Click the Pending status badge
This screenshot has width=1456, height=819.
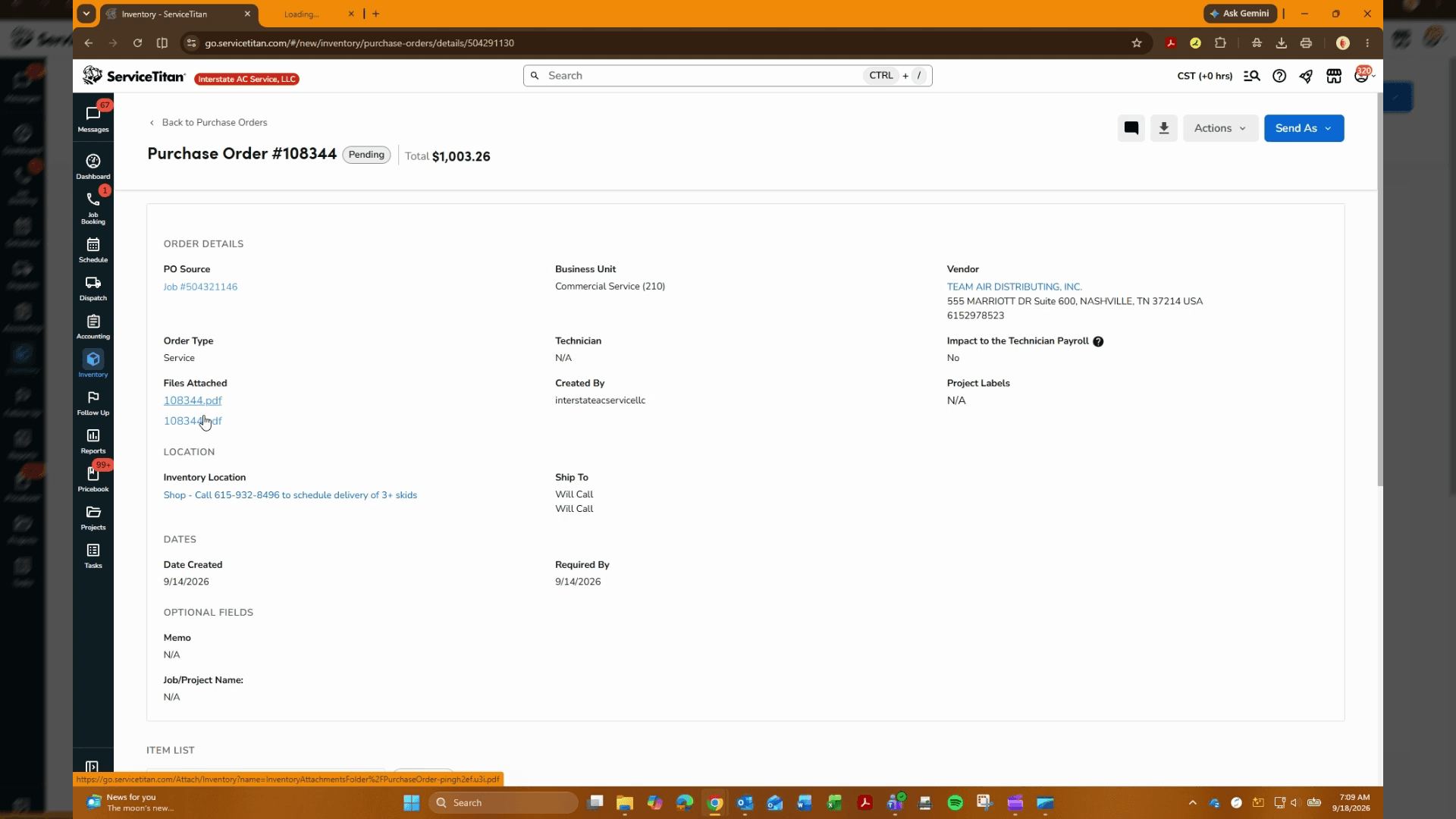point(366,155)
